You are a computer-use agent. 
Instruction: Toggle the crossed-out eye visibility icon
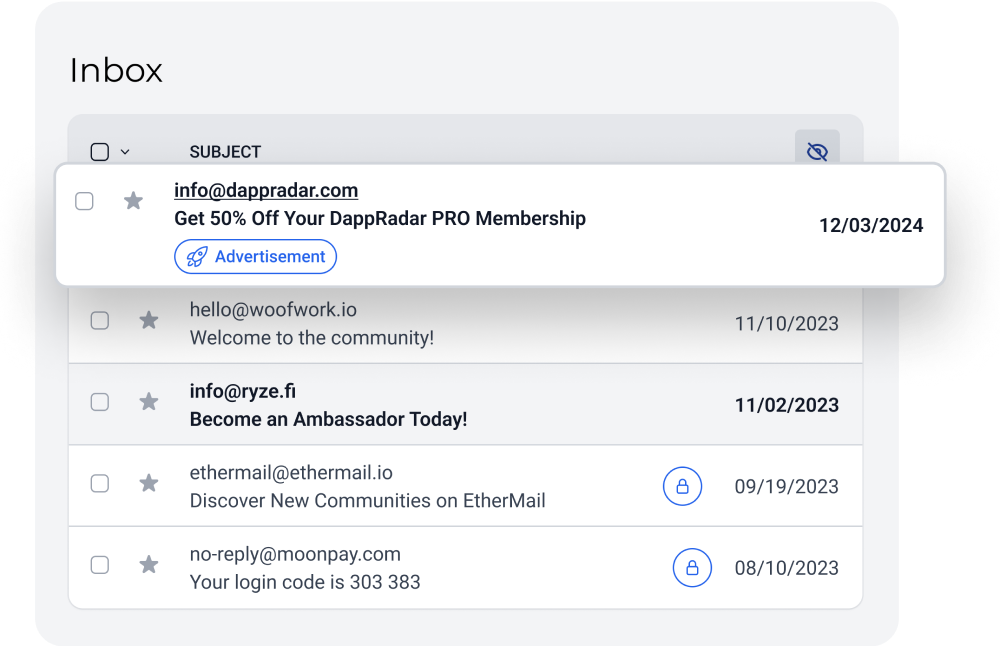[x=817, y=152]
